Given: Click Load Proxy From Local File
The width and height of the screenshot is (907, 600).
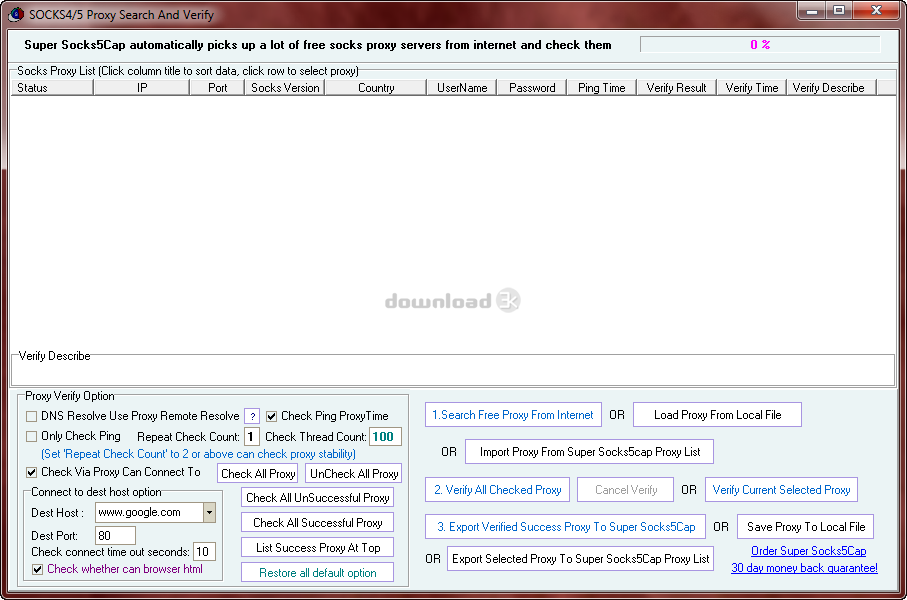Looking at the screenshot, I should click(717, 415).
